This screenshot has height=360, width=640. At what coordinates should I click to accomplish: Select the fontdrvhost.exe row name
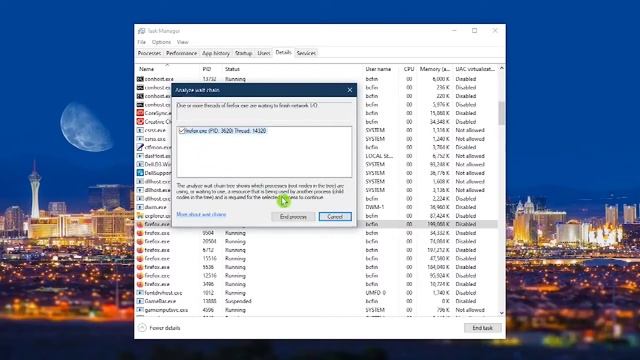163,293
